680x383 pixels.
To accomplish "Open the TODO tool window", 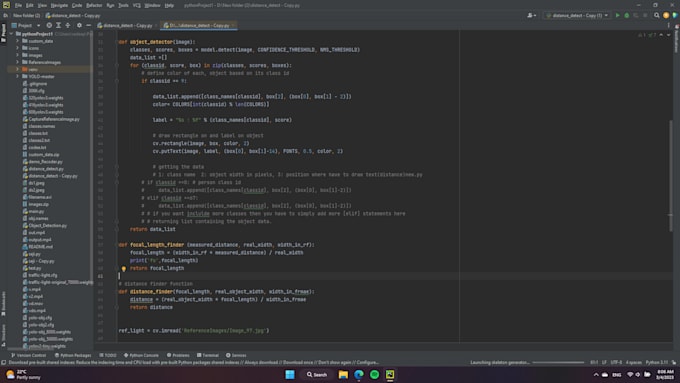I will click(x=108, y=355).
